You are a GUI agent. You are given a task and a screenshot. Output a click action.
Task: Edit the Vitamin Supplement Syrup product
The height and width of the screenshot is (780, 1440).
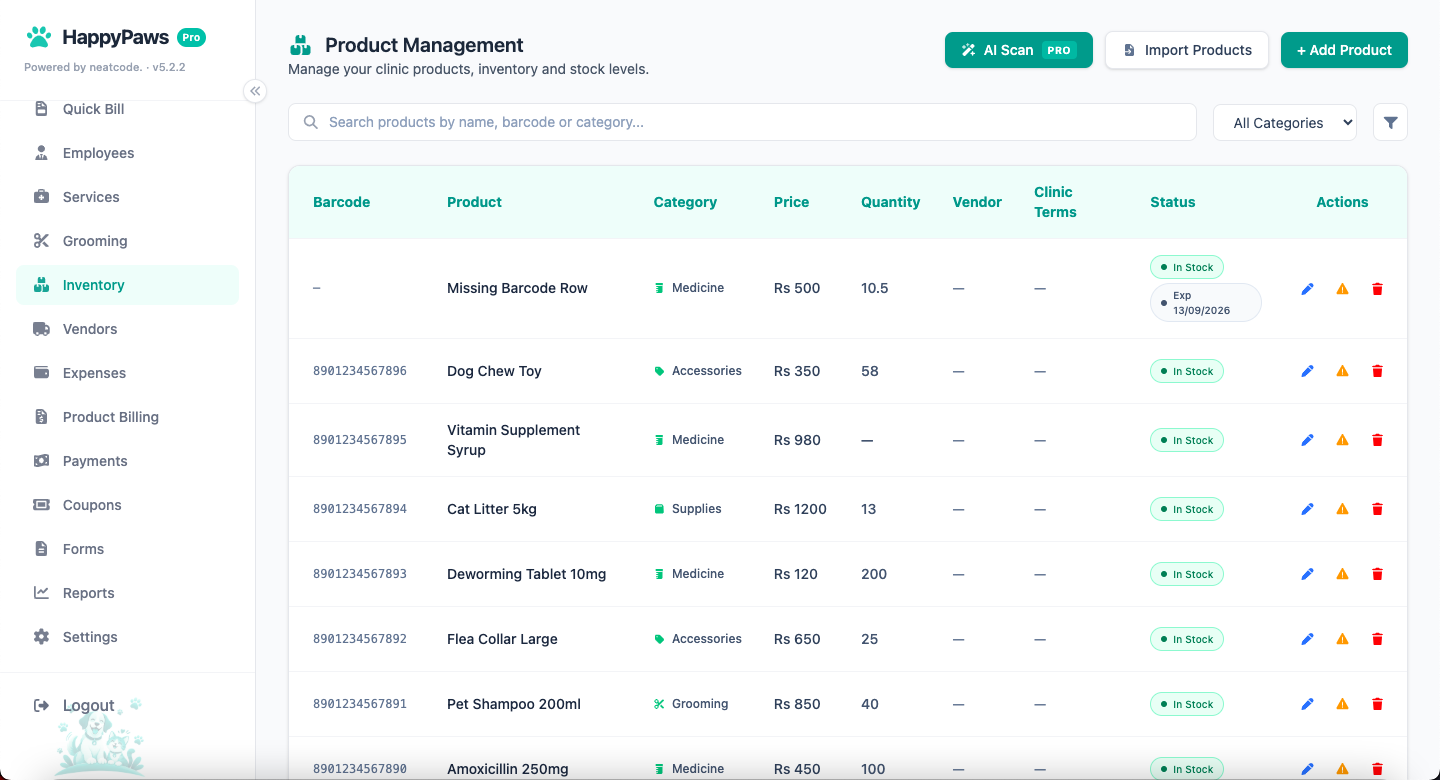(1307, 440)
